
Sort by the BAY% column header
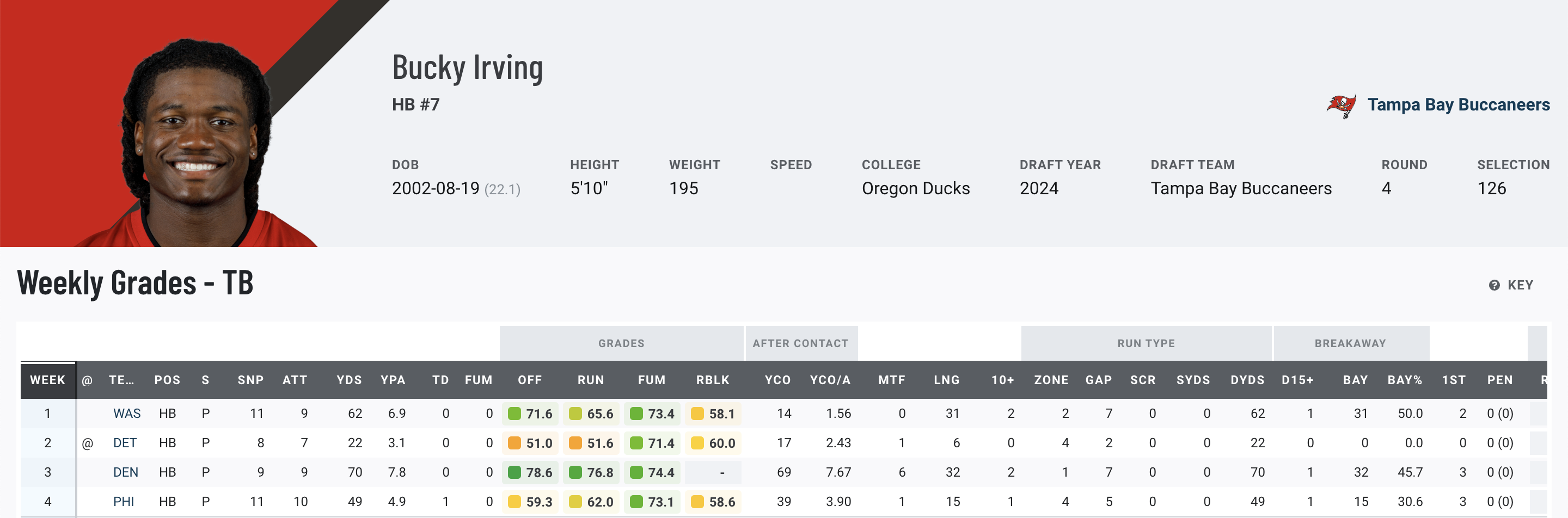(1404, 380)
